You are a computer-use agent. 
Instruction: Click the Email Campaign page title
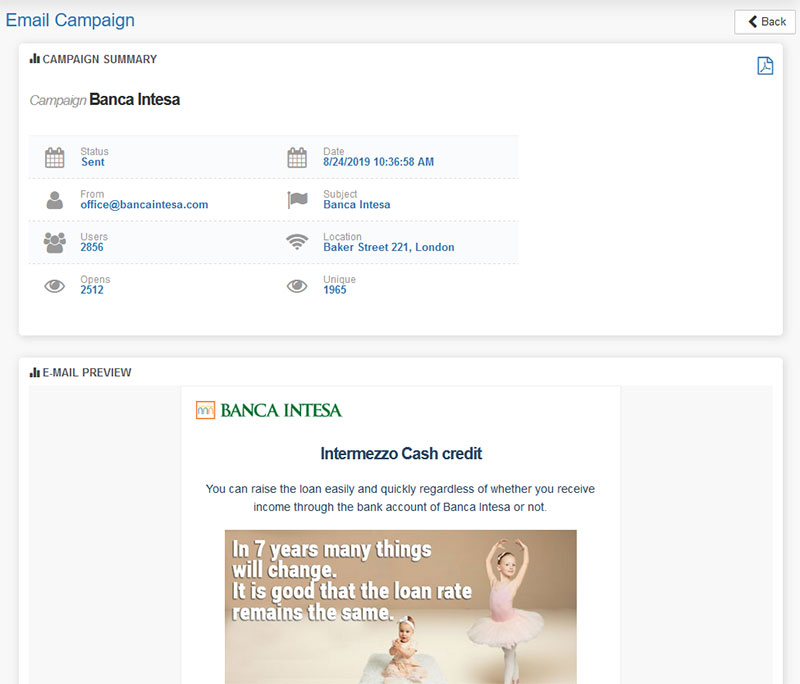point(70,20)
